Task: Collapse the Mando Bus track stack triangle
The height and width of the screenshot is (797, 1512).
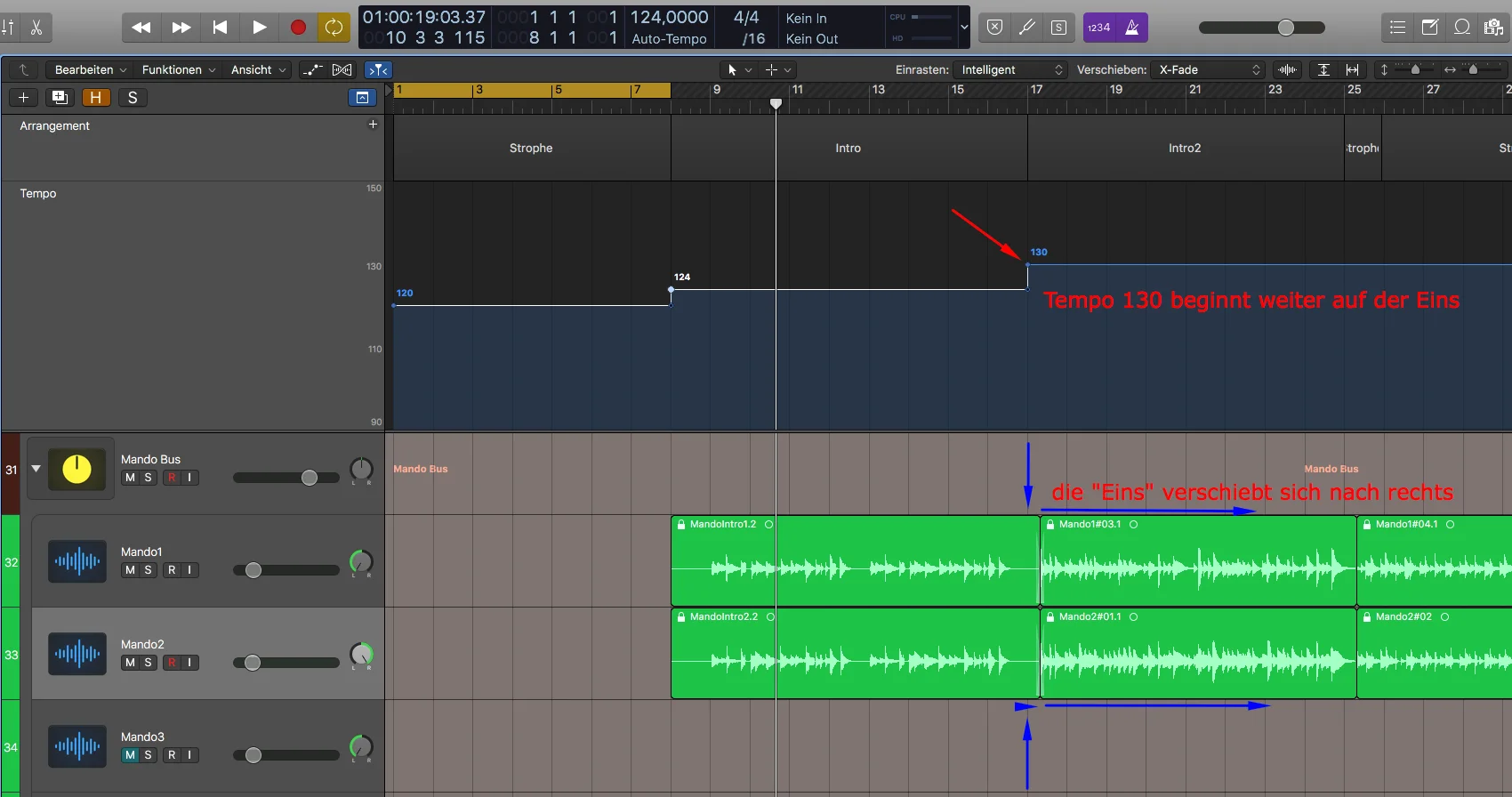Action: point(36,468)
